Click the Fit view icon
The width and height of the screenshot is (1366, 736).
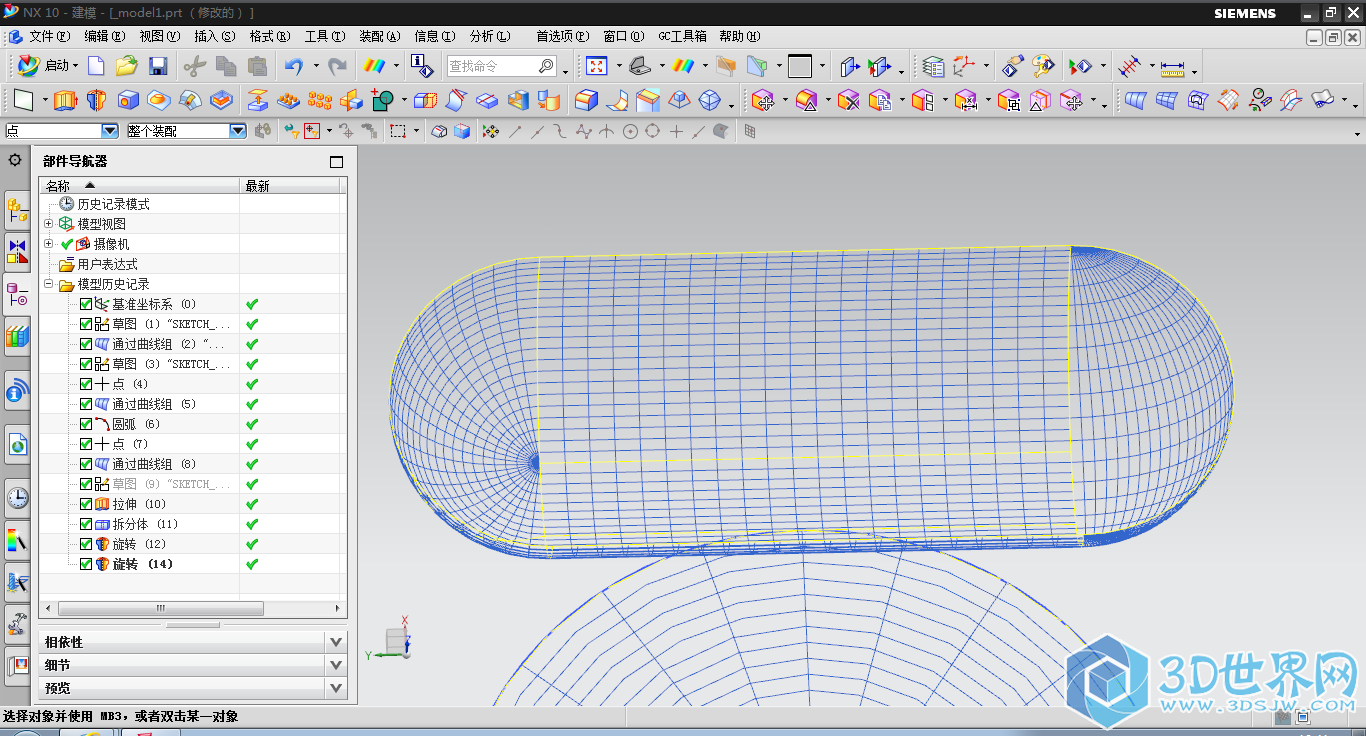(x=596, y=66)
